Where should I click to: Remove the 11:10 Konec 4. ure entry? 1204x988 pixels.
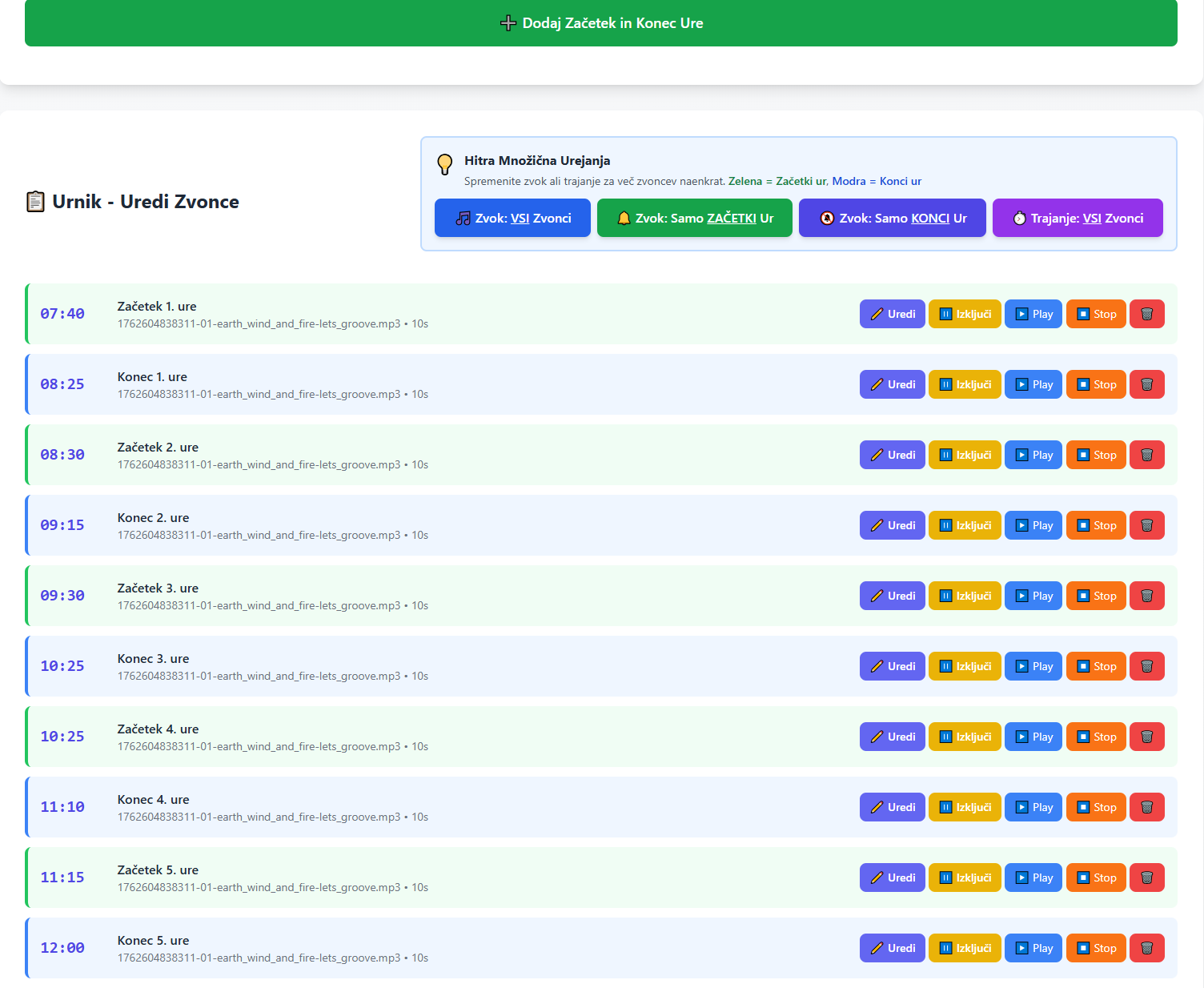click(1146, 807)
